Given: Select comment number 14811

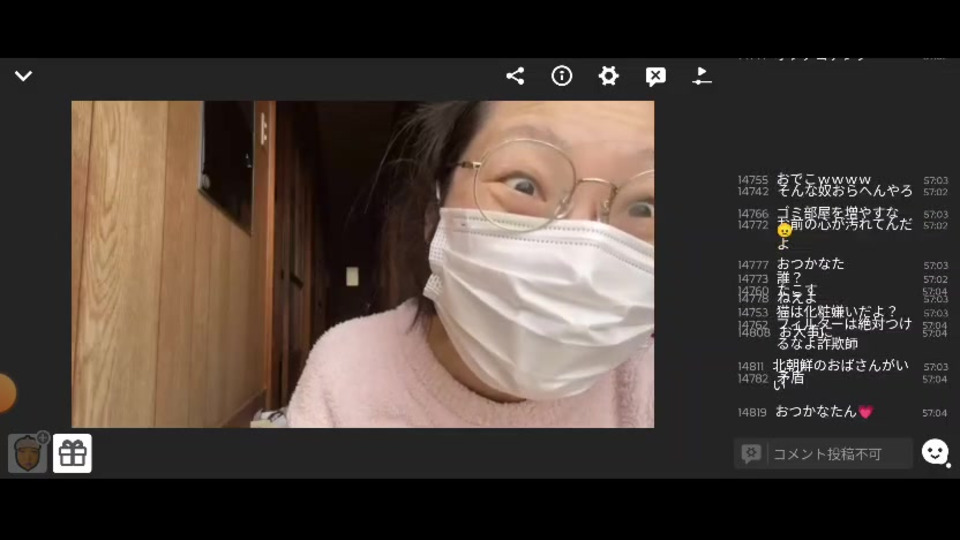Looking at the screenshot, I should pos(751,367).
